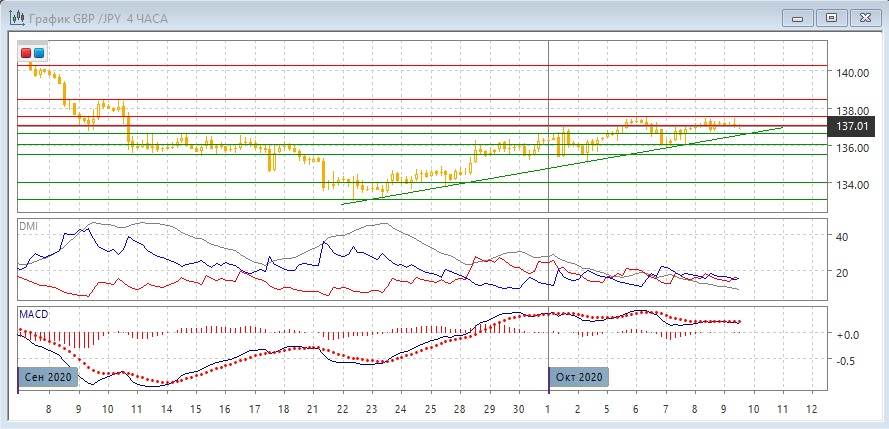Click the 134.00 price axis label
This screenshot has height=429, width=889.
[852, 185]
